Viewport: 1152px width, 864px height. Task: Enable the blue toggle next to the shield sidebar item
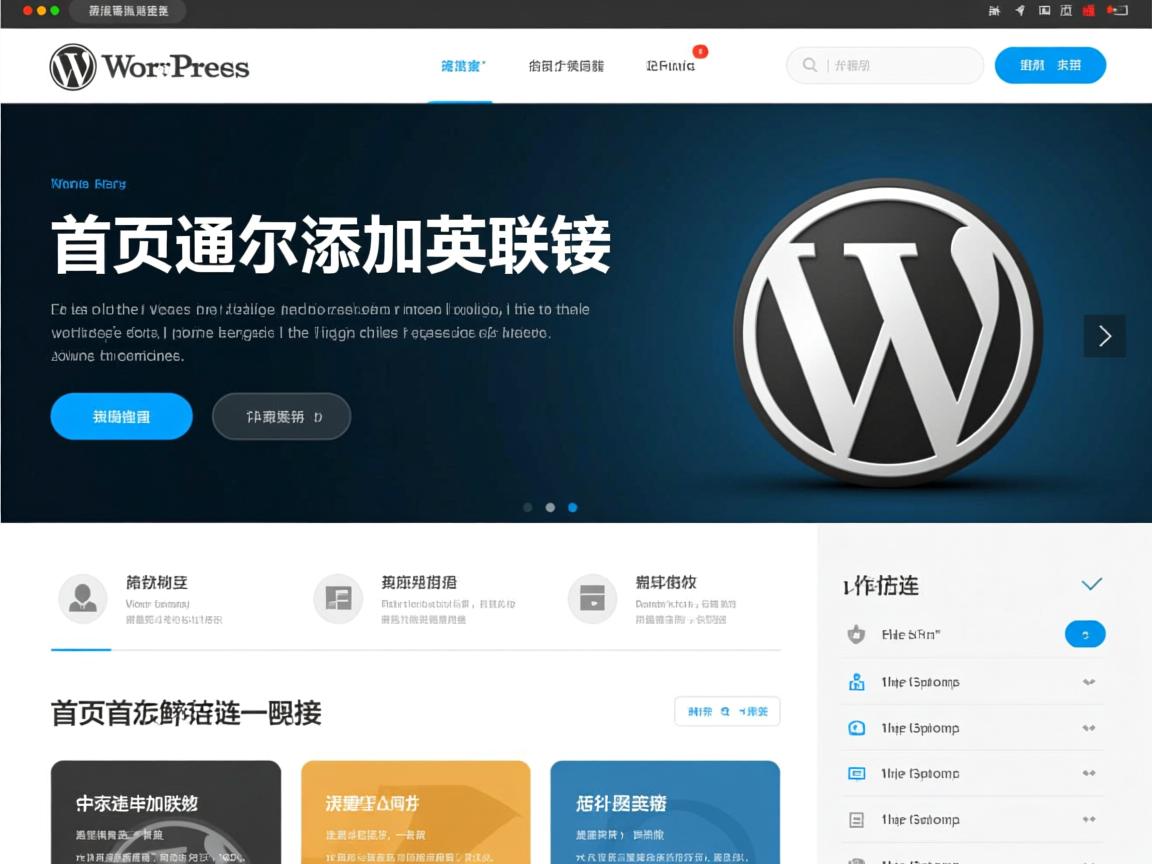(x=1085, y=634)
